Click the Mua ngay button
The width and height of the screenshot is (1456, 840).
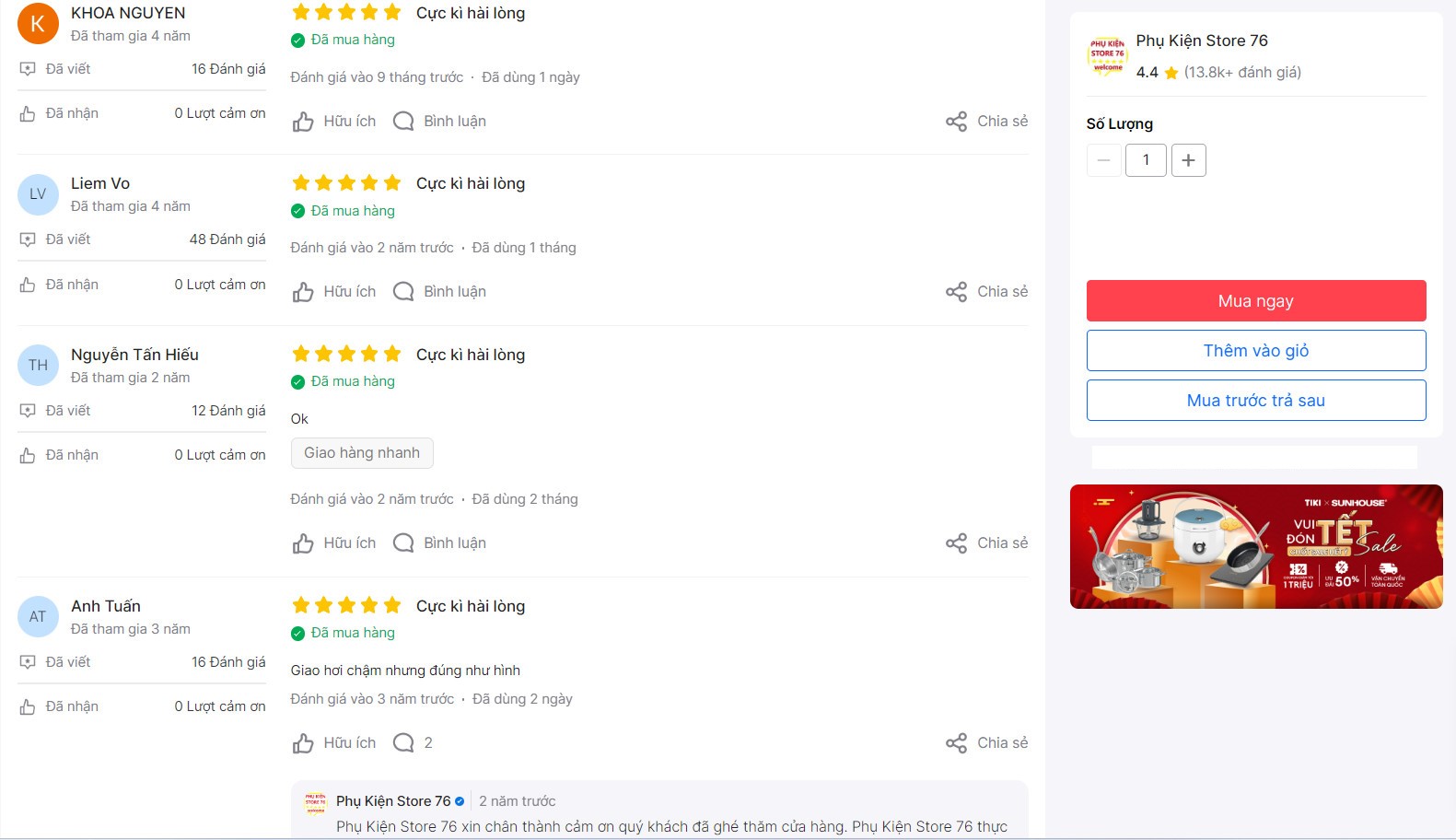(x=1256, y=301)
